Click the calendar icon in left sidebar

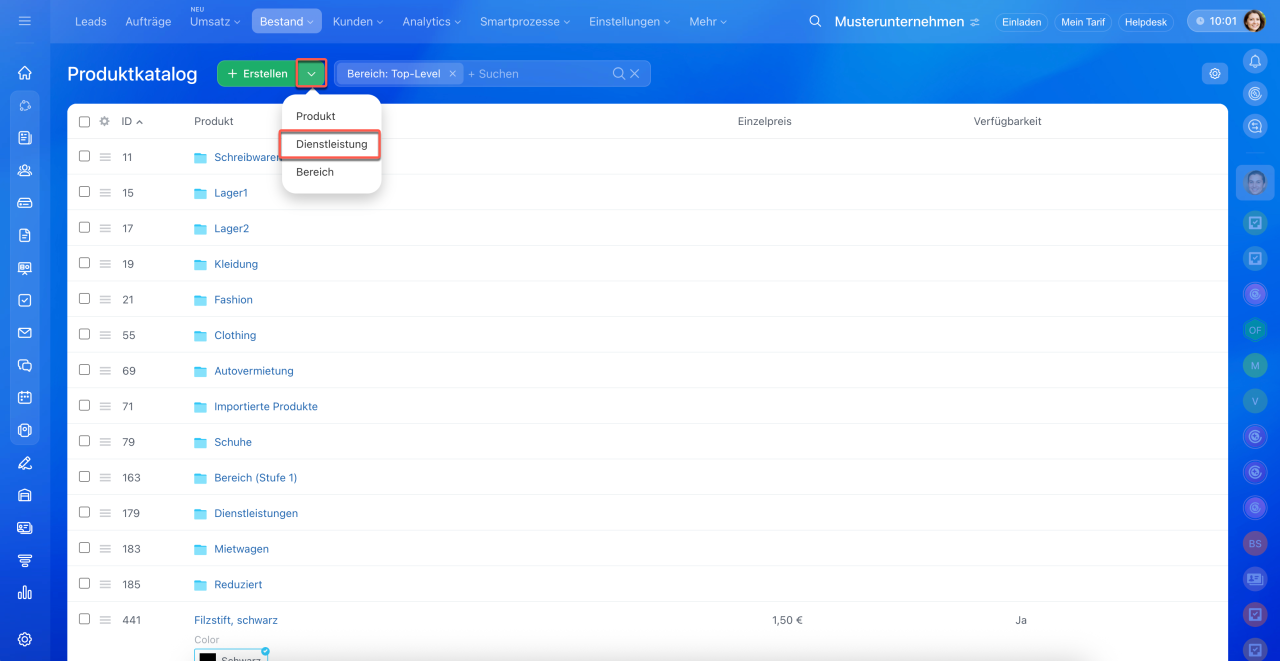coord(25,397)
